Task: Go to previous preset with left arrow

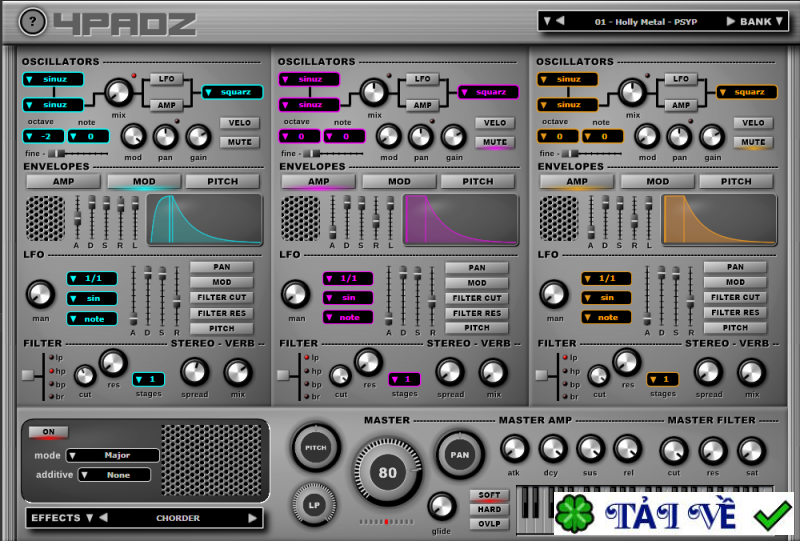Action: click(560, 21)
